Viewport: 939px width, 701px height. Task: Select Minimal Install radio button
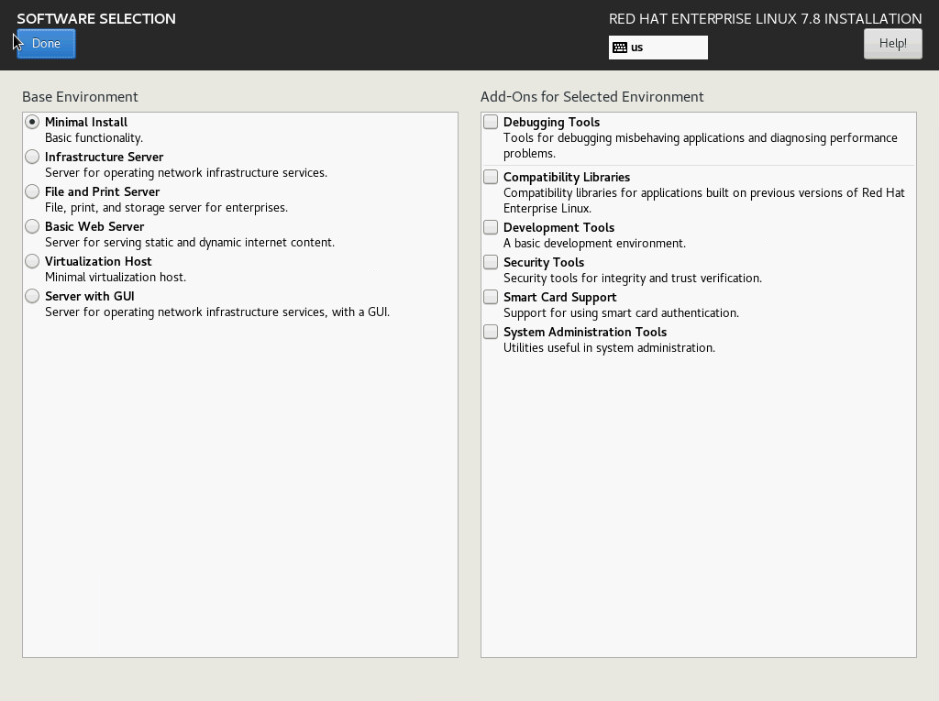click(x=32, y=122)
